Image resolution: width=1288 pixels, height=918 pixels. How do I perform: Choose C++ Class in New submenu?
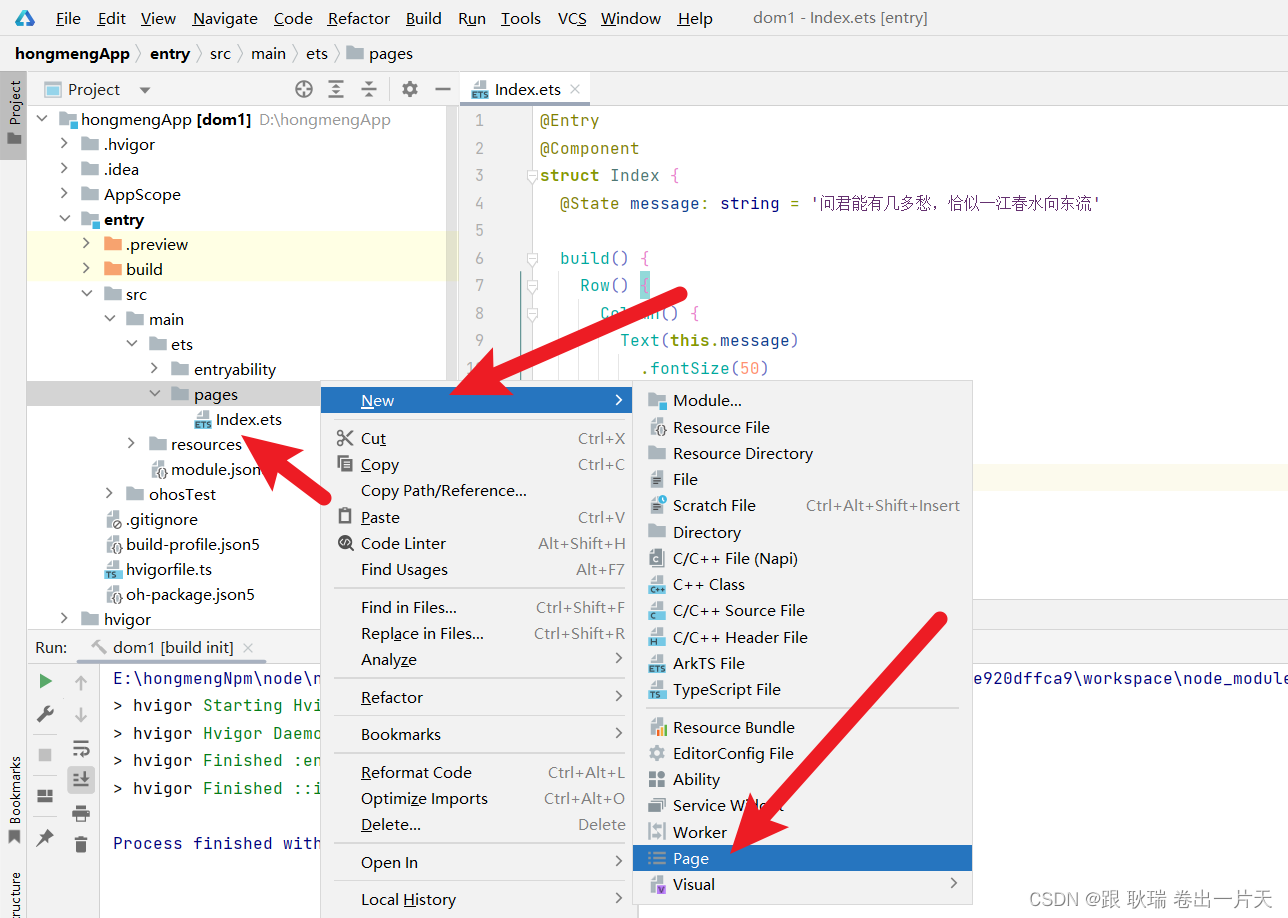coord(802,584)
